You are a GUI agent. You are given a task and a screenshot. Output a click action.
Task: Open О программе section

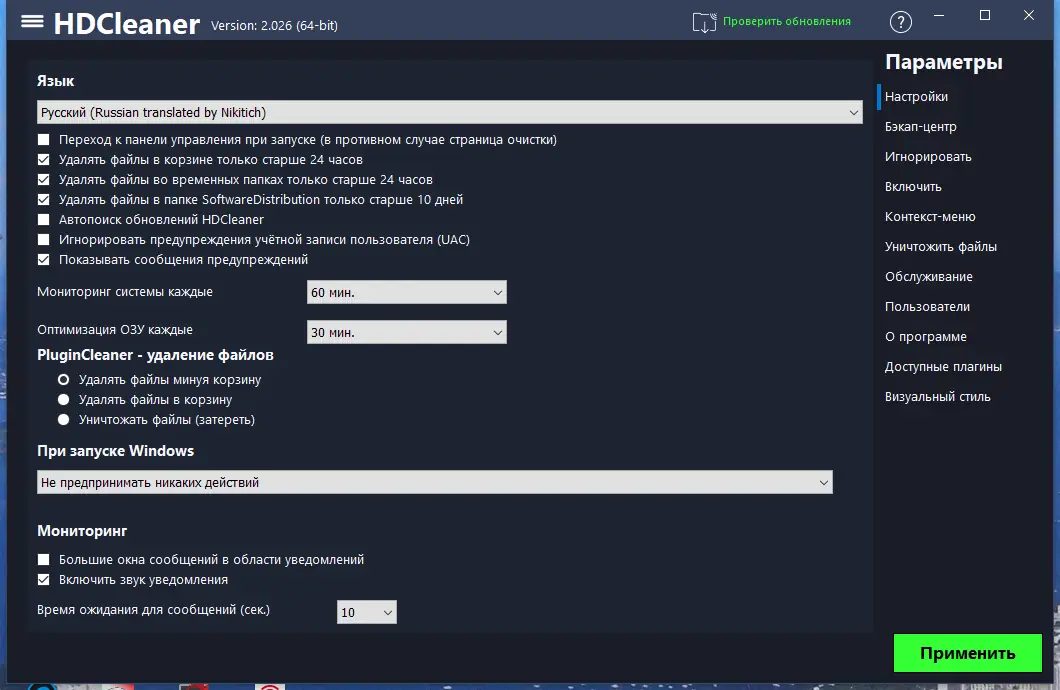(x=925, y=337)
